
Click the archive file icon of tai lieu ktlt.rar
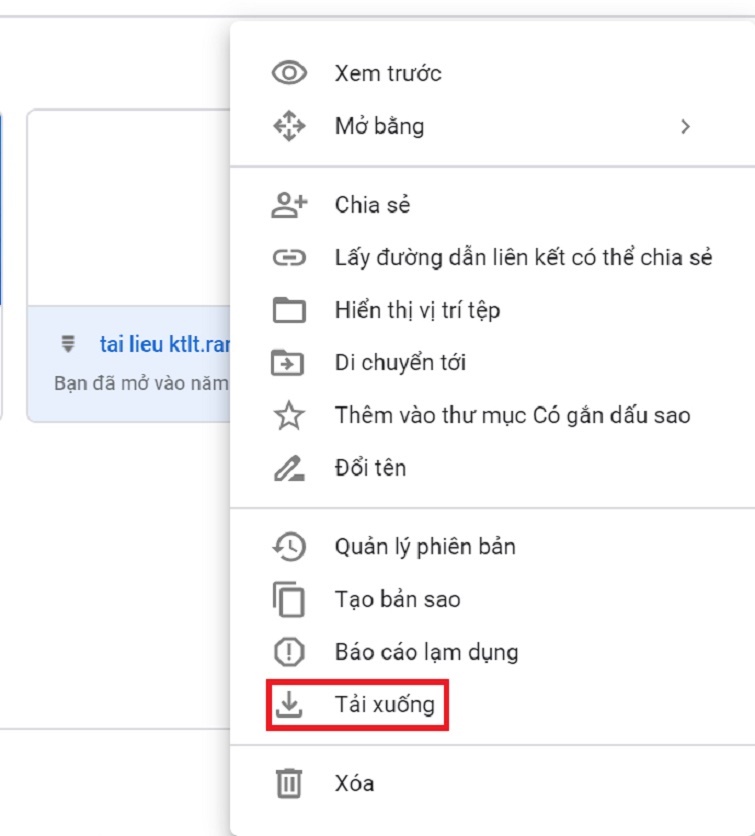68,344
